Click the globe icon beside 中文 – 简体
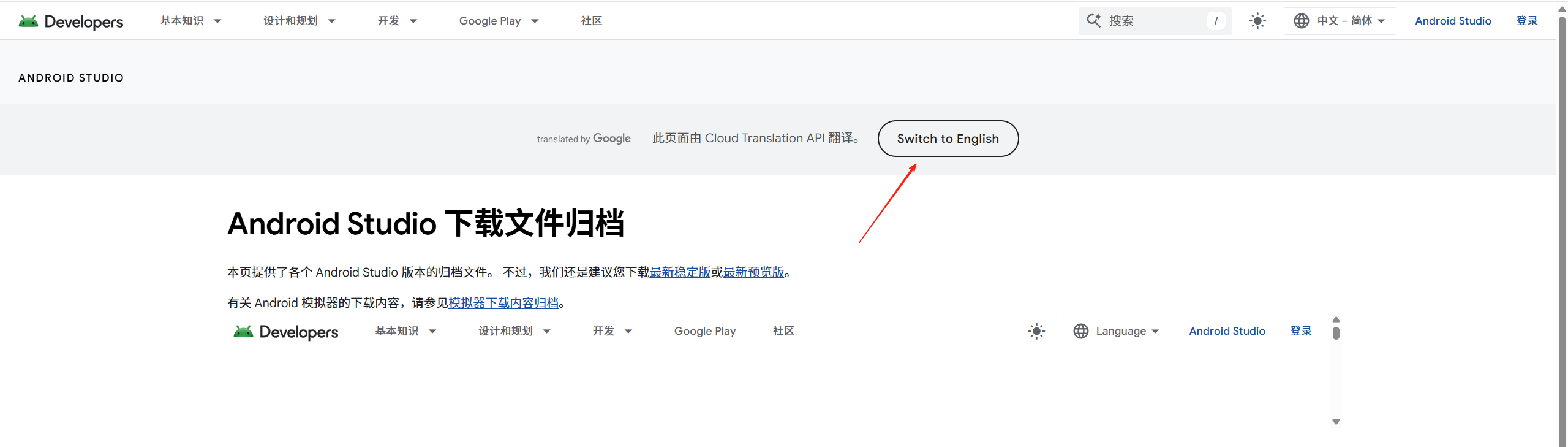The width and height of the screenshot is (1568, 447). click(x=1302, y=21)
